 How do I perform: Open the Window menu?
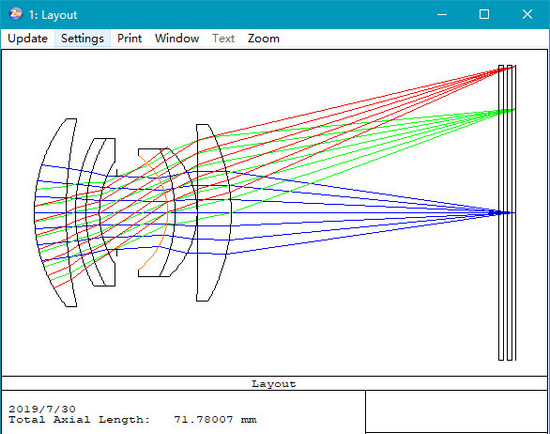pyautogui.click(x=177, y=38)
